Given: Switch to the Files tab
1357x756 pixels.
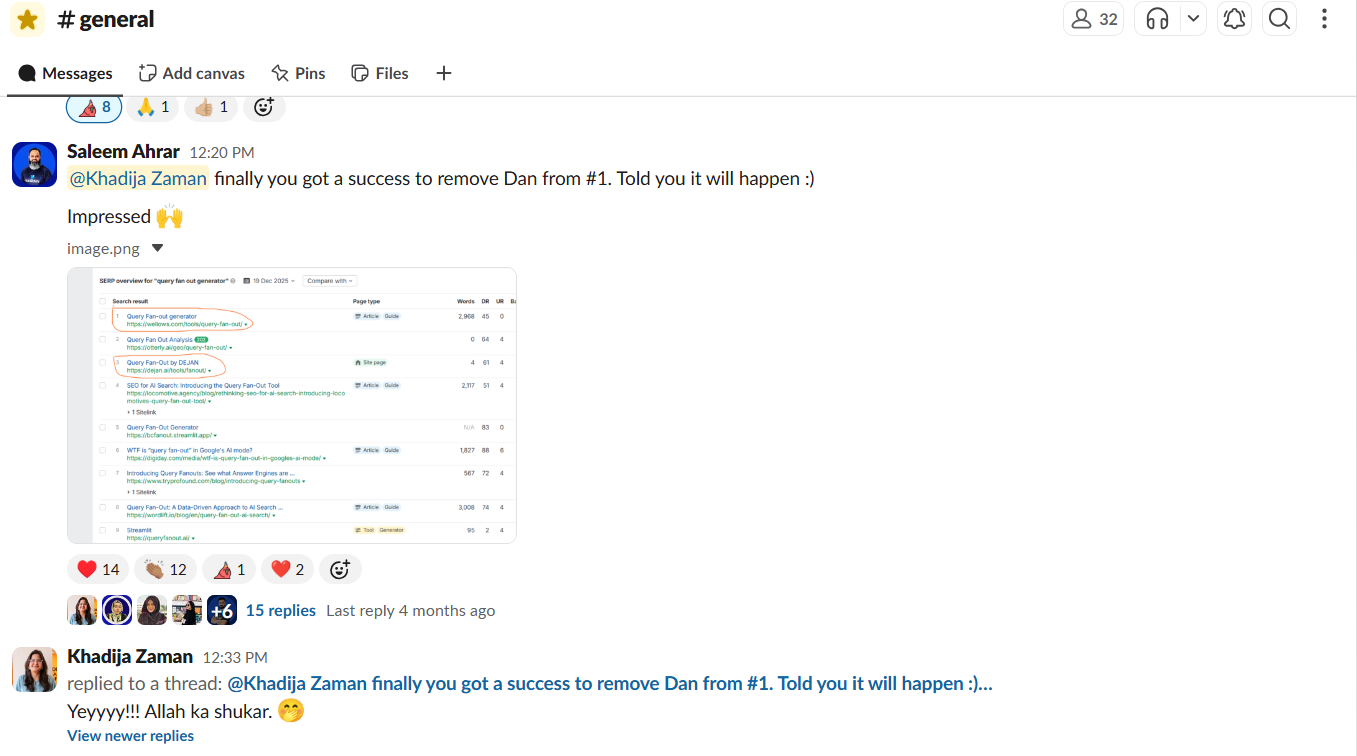Looking at the screenshot, I should coord(380,73).
